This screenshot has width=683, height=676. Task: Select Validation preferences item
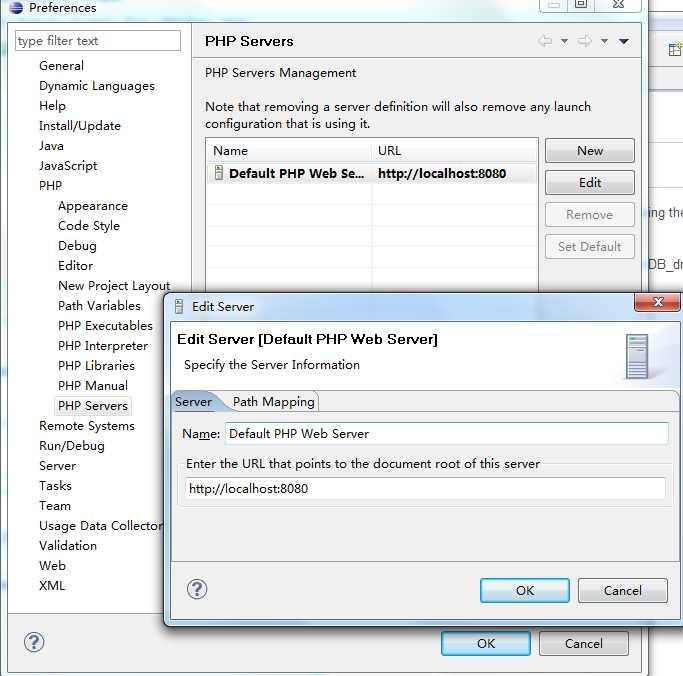coord(68,546)
